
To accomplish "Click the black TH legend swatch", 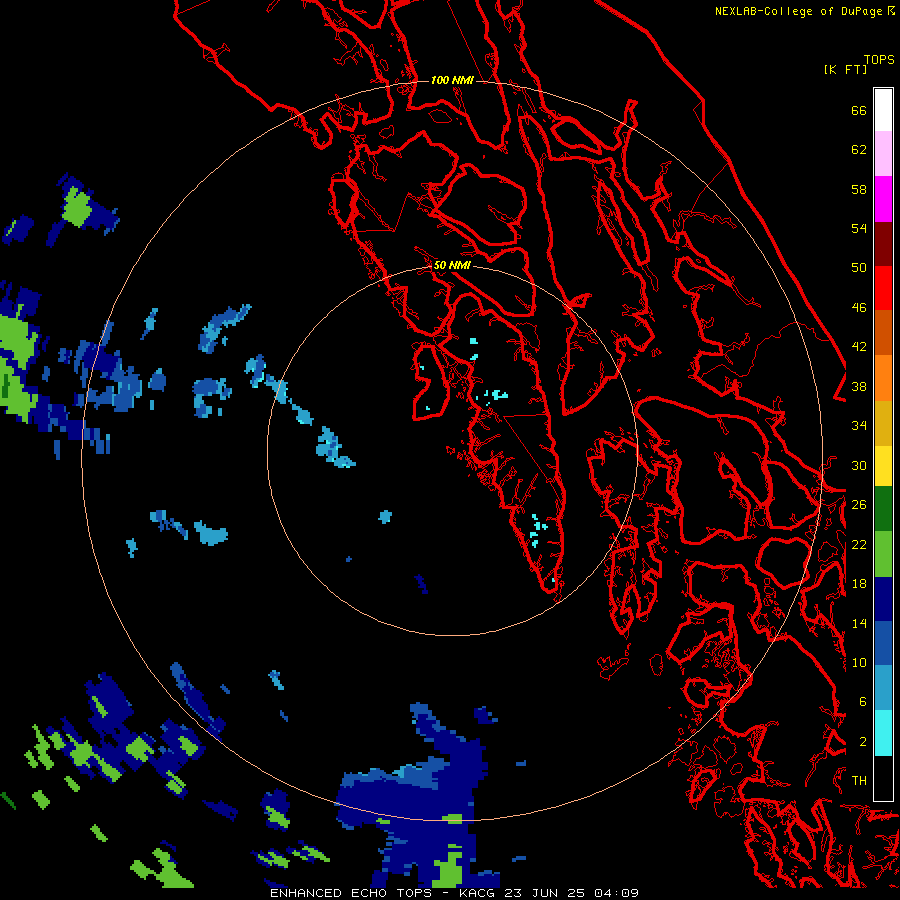I will [883, 778].
